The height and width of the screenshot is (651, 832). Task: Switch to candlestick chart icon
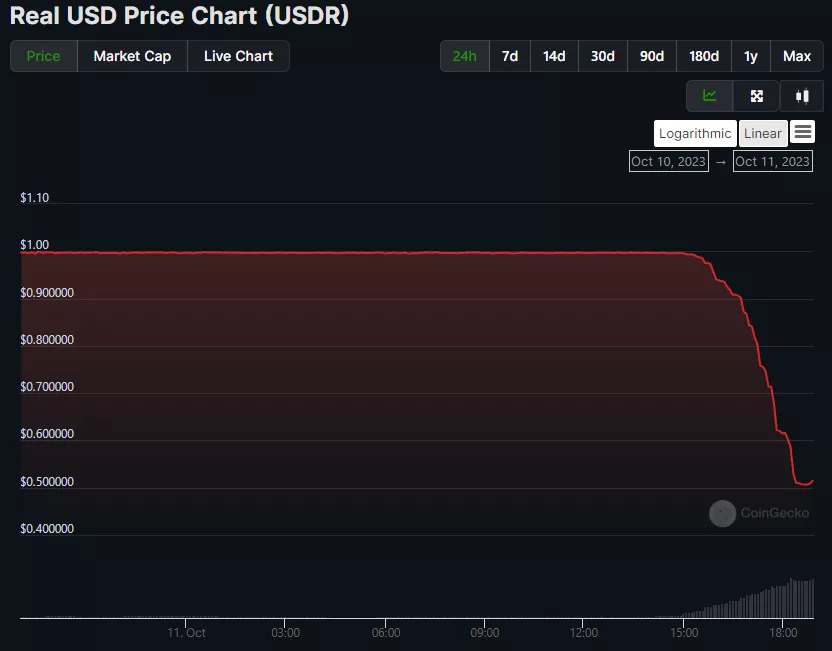(x=802, y=96)
